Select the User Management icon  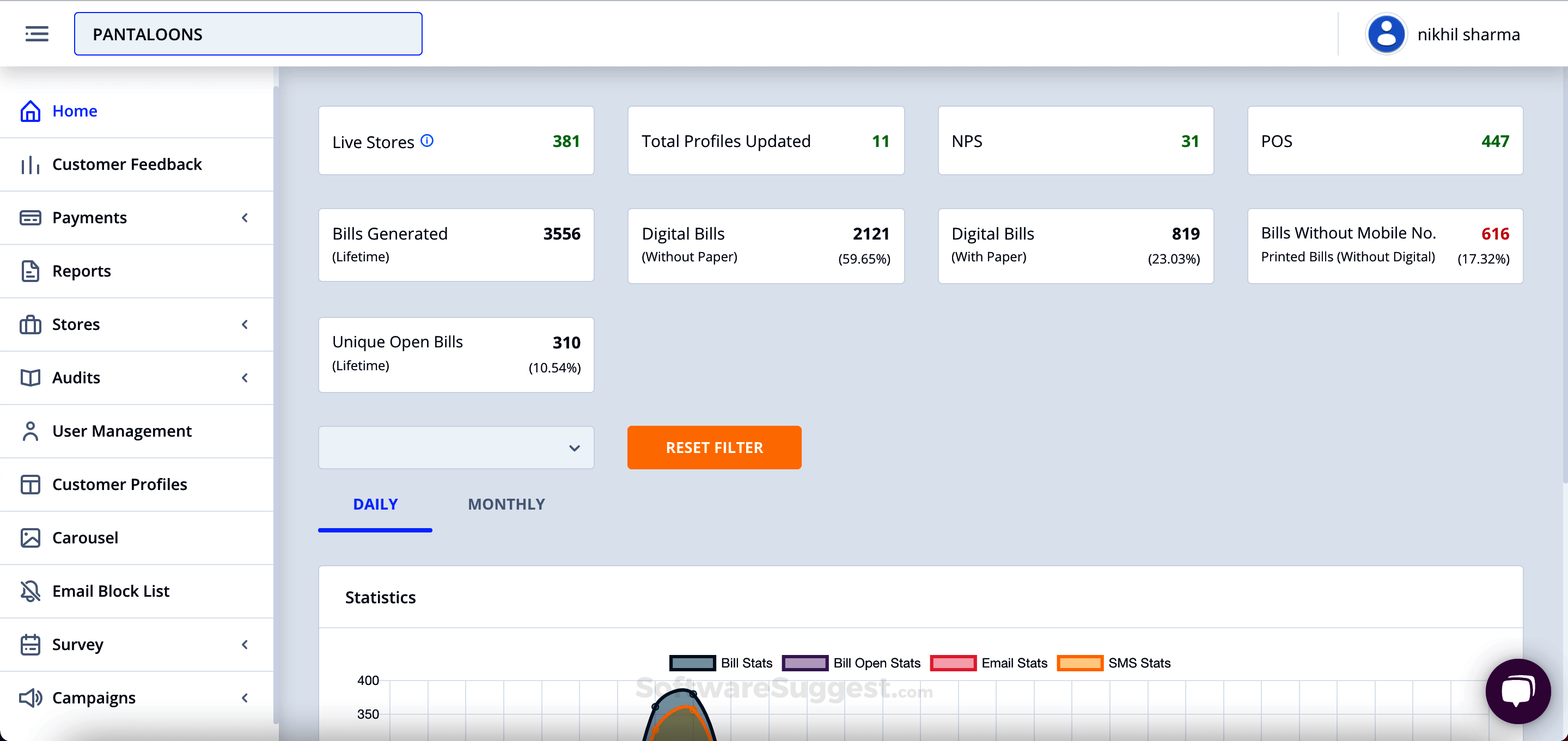coord(31,431)
